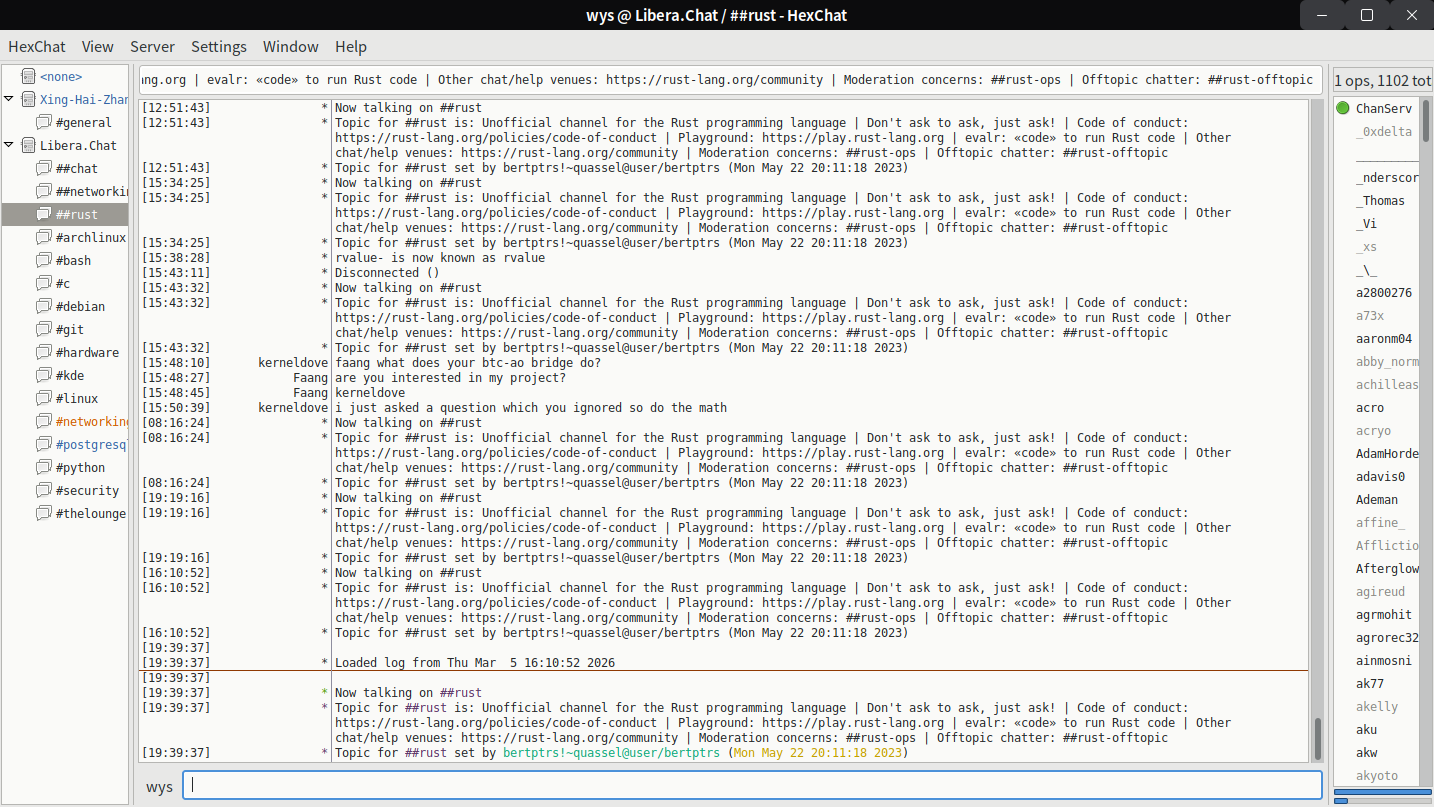Click 'rvalue- is now known as rvalue' line
The width and height of the screenshot is (1434, 807).
click(x=440, y=258)
